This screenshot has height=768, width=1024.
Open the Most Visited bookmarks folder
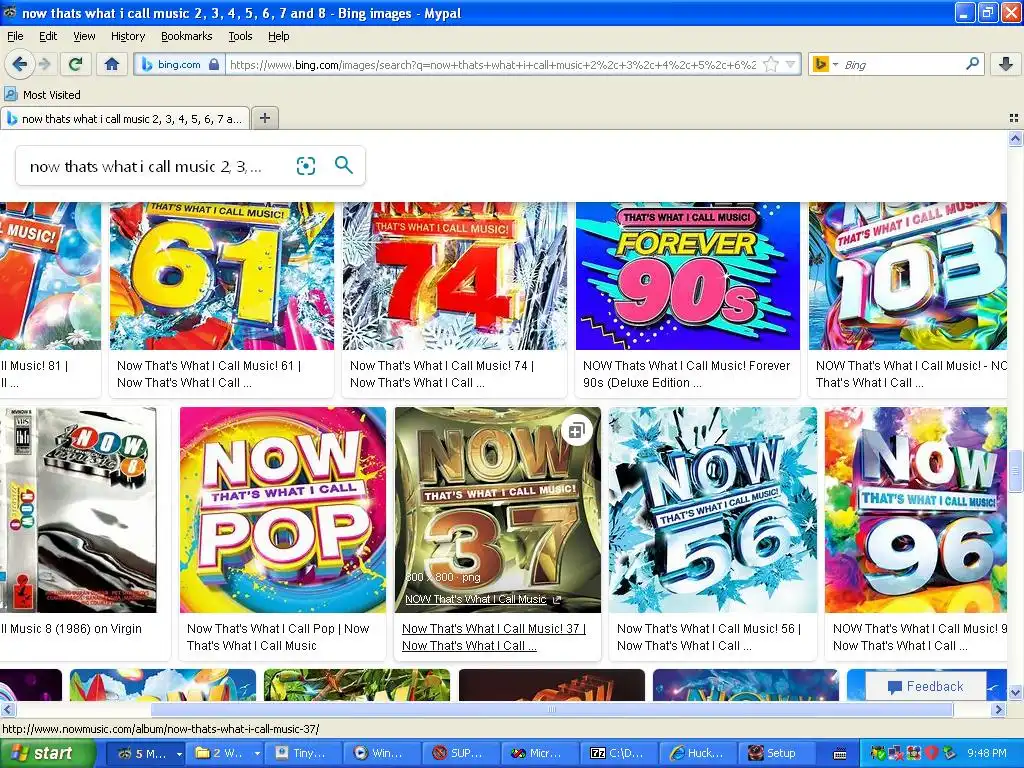43,95
